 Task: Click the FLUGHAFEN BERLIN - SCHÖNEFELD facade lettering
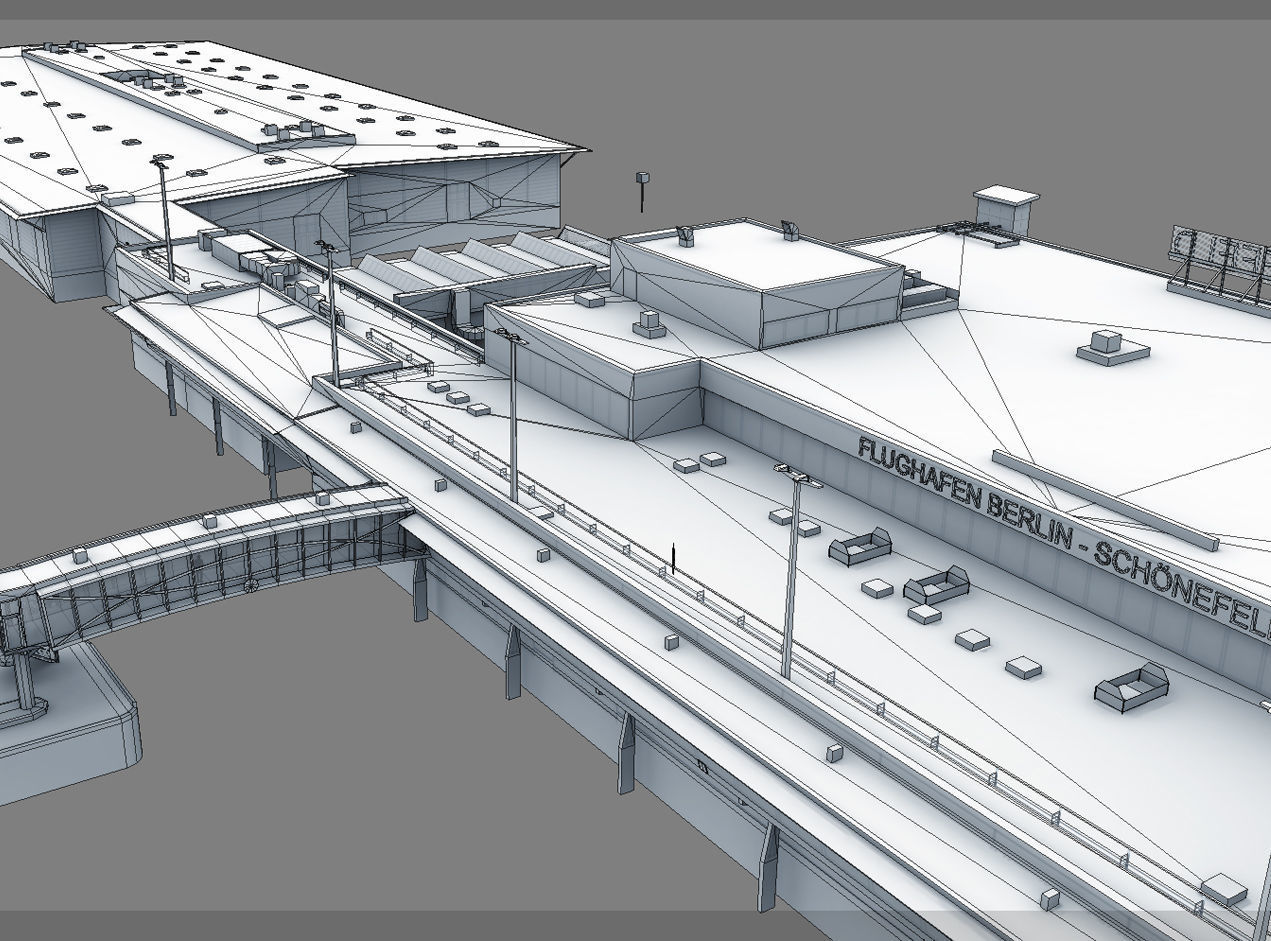(x=1064, y=538)
